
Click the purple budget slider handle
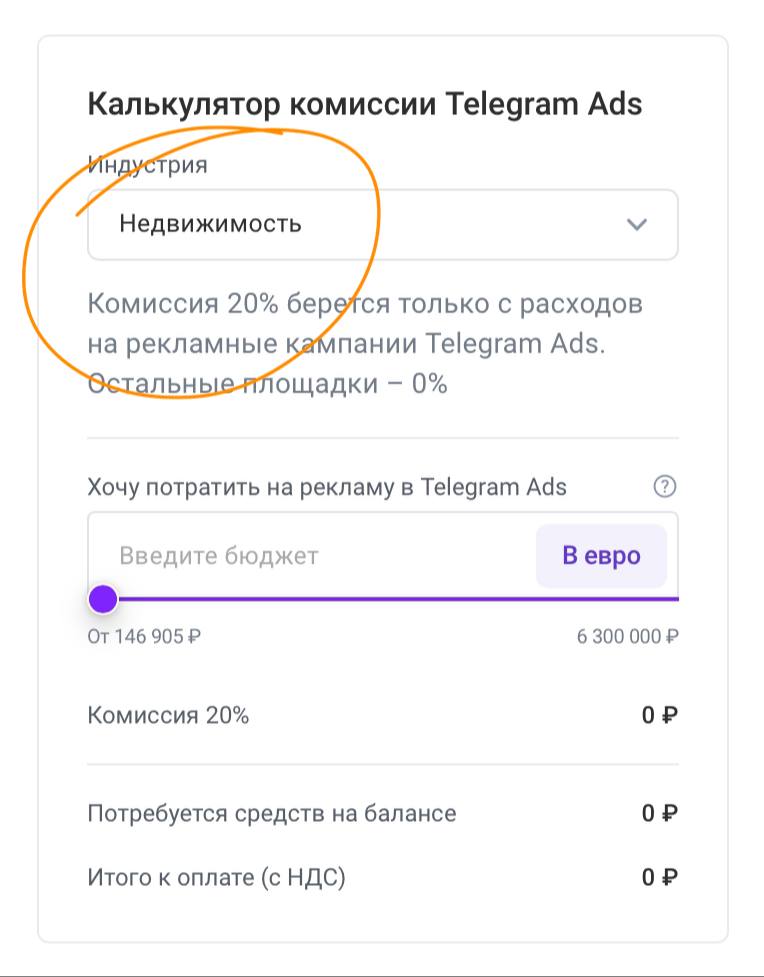tap(103, 599)
